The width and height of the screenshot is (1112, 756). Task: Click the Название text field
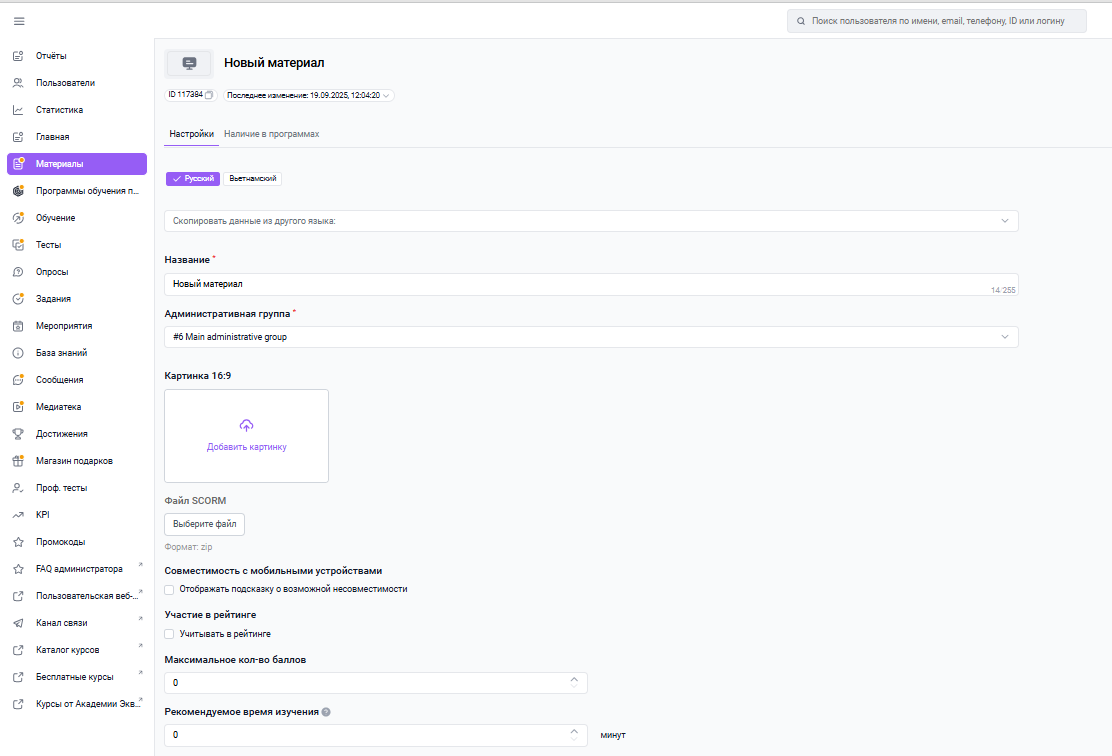click(591, 284)
